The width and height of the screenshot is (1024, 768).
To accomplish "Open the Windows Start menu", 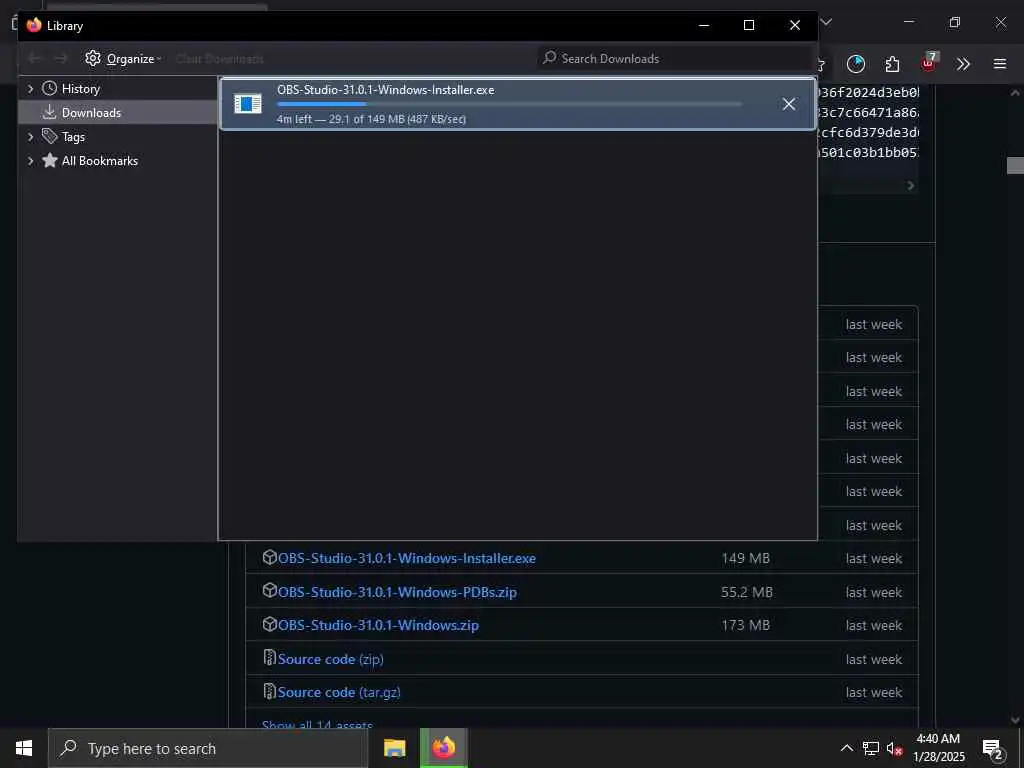I will (x=24, y=748).
